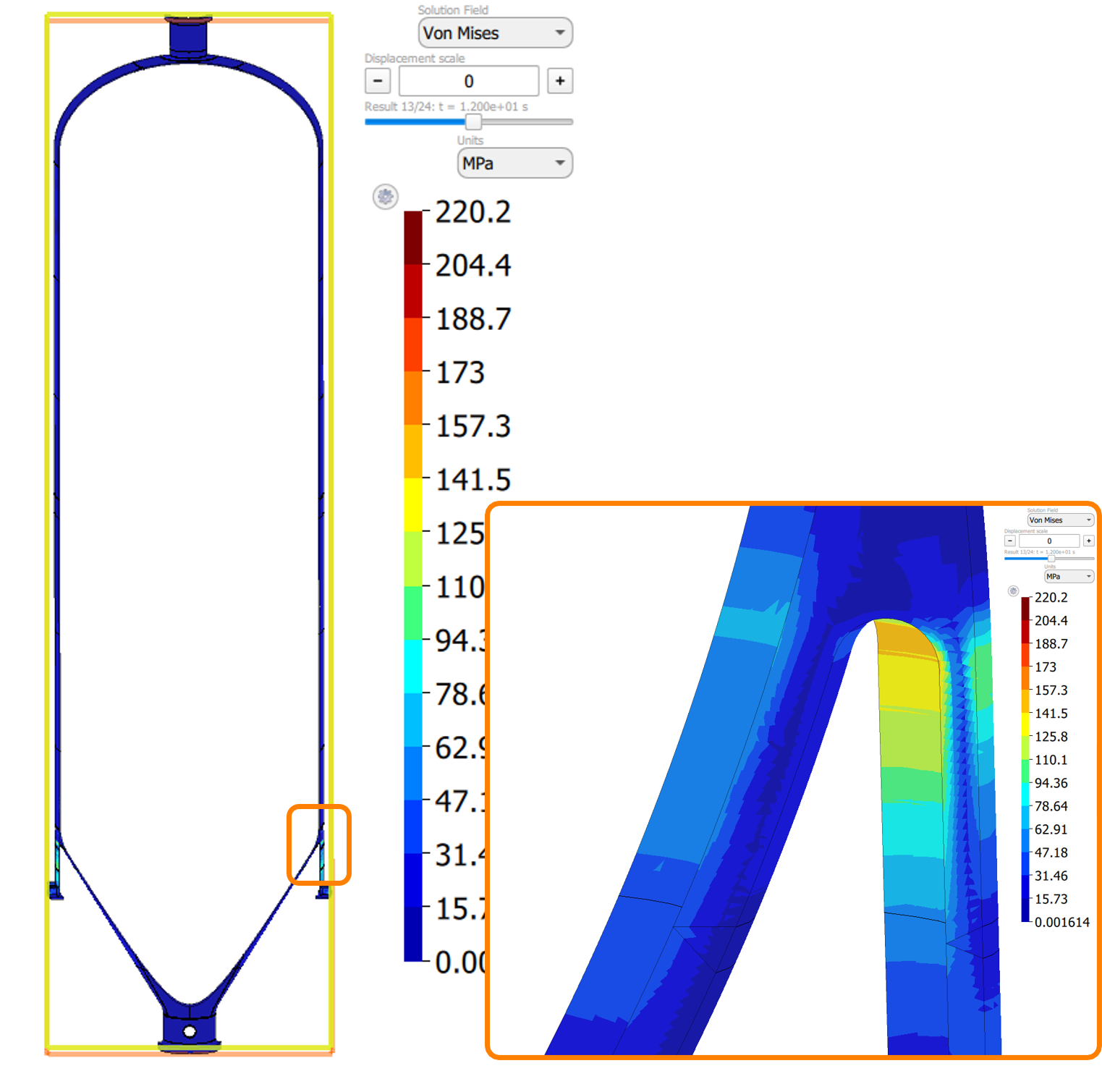Decrease displacement scale with the large minus button
This screenshot has width=1102, height=1092.
point(378,81)
